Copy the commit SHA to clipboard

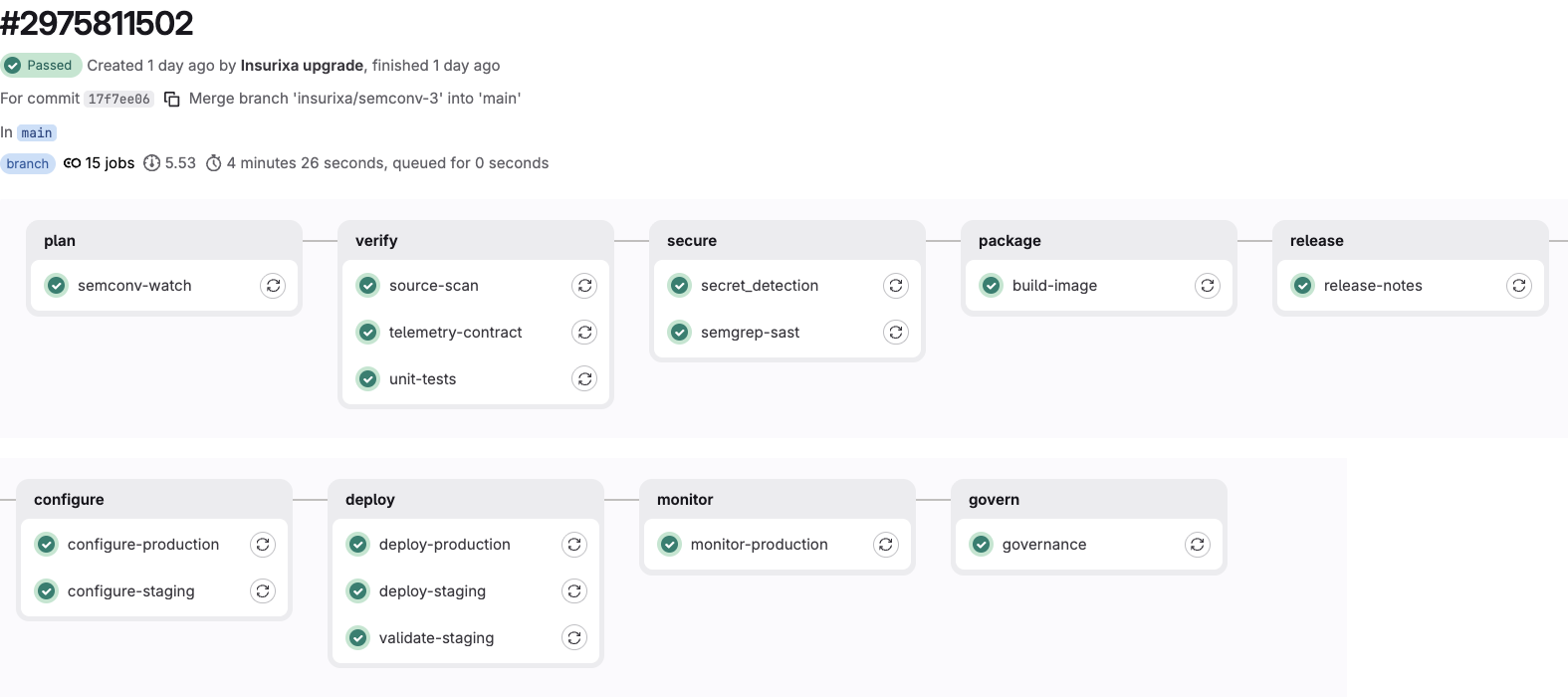tap(171, 99)
